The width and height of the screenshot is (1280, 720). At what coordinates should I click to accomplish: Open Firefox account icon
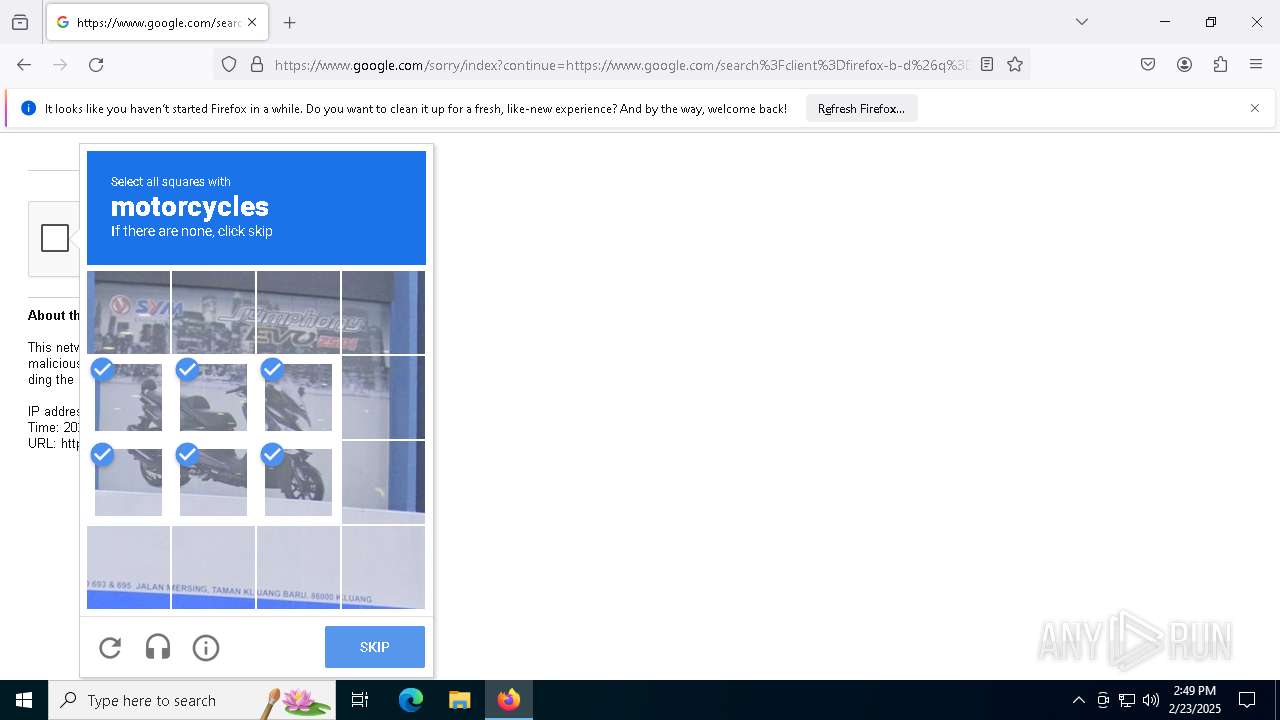pyautogui.click(x=1184, y=65)
